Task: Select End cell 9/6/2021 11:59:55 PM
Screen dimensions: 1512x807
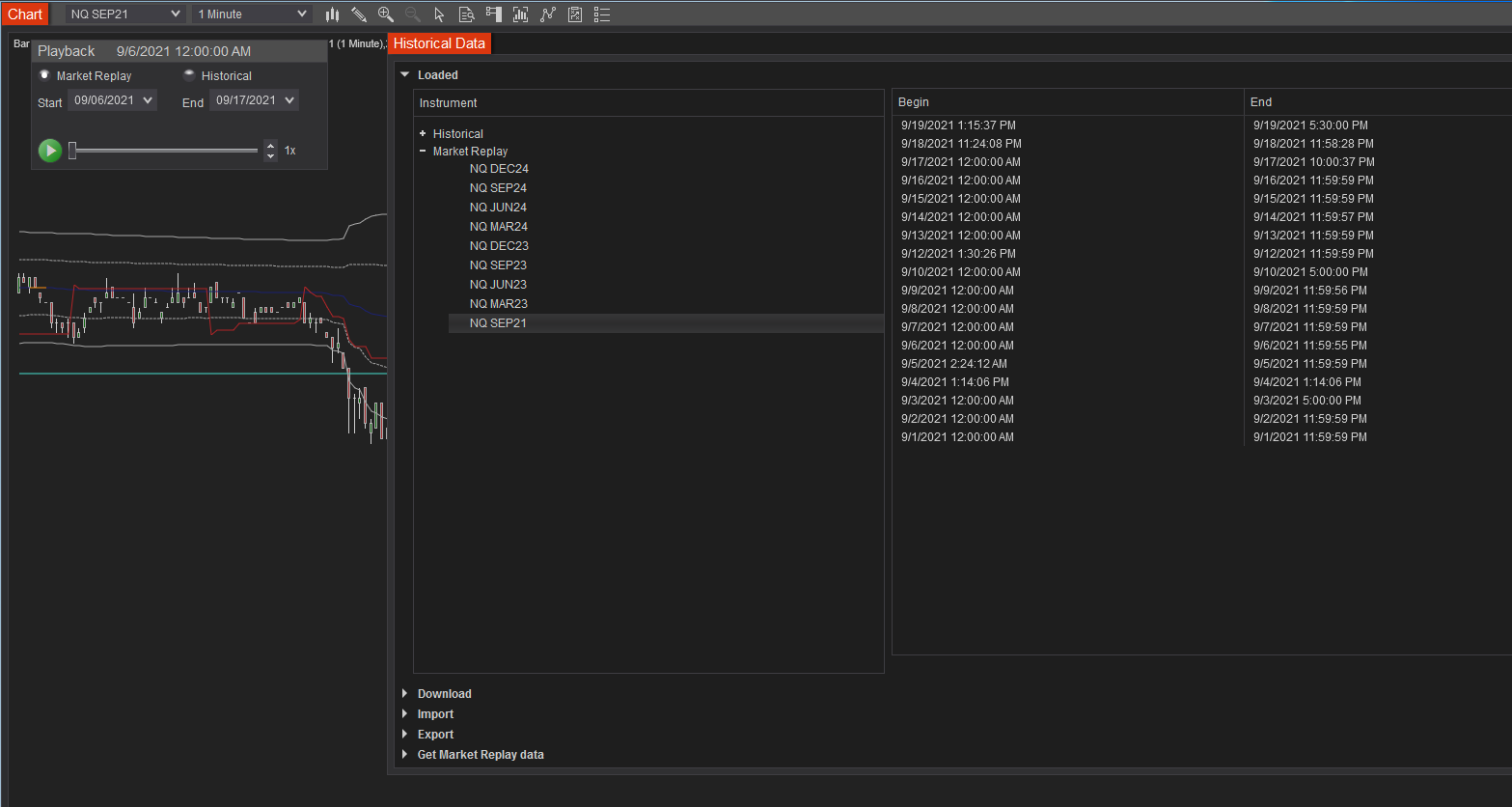Action: pos(1310,346)
